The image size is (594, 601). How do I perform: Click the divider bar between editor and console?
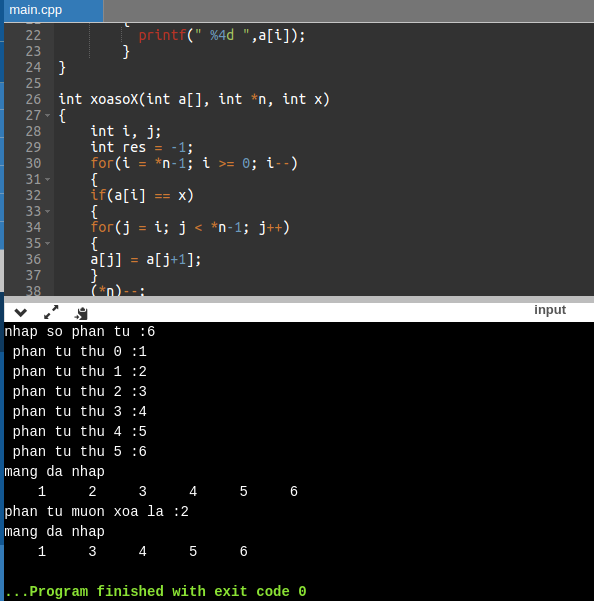pyautogui.click(x=299, y=299)
